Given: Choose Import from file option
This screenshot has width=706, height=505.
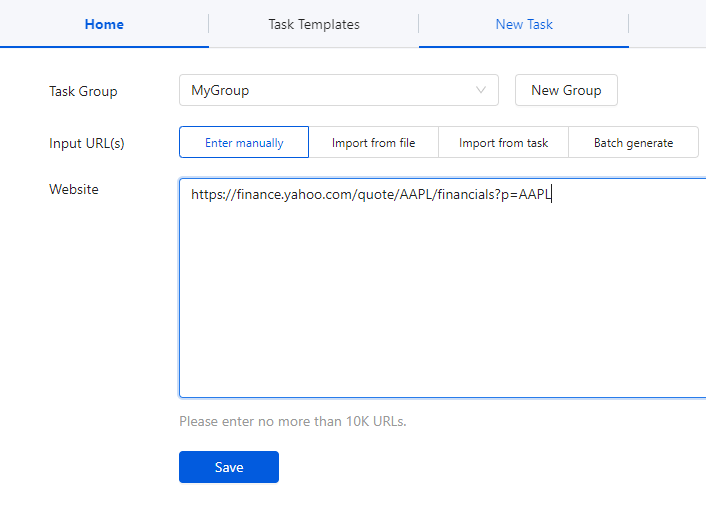Looking at the screenshot, I should tap(373, 142).
